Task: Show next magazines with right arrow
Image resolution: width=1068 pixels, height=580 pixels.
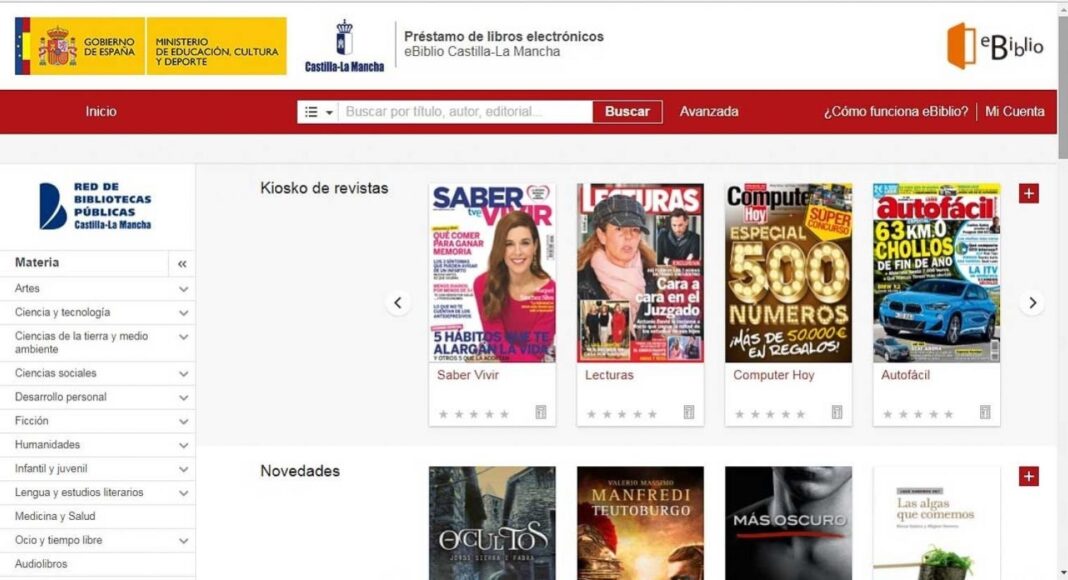Action: pyautogui.click(x=1032, y=303)
